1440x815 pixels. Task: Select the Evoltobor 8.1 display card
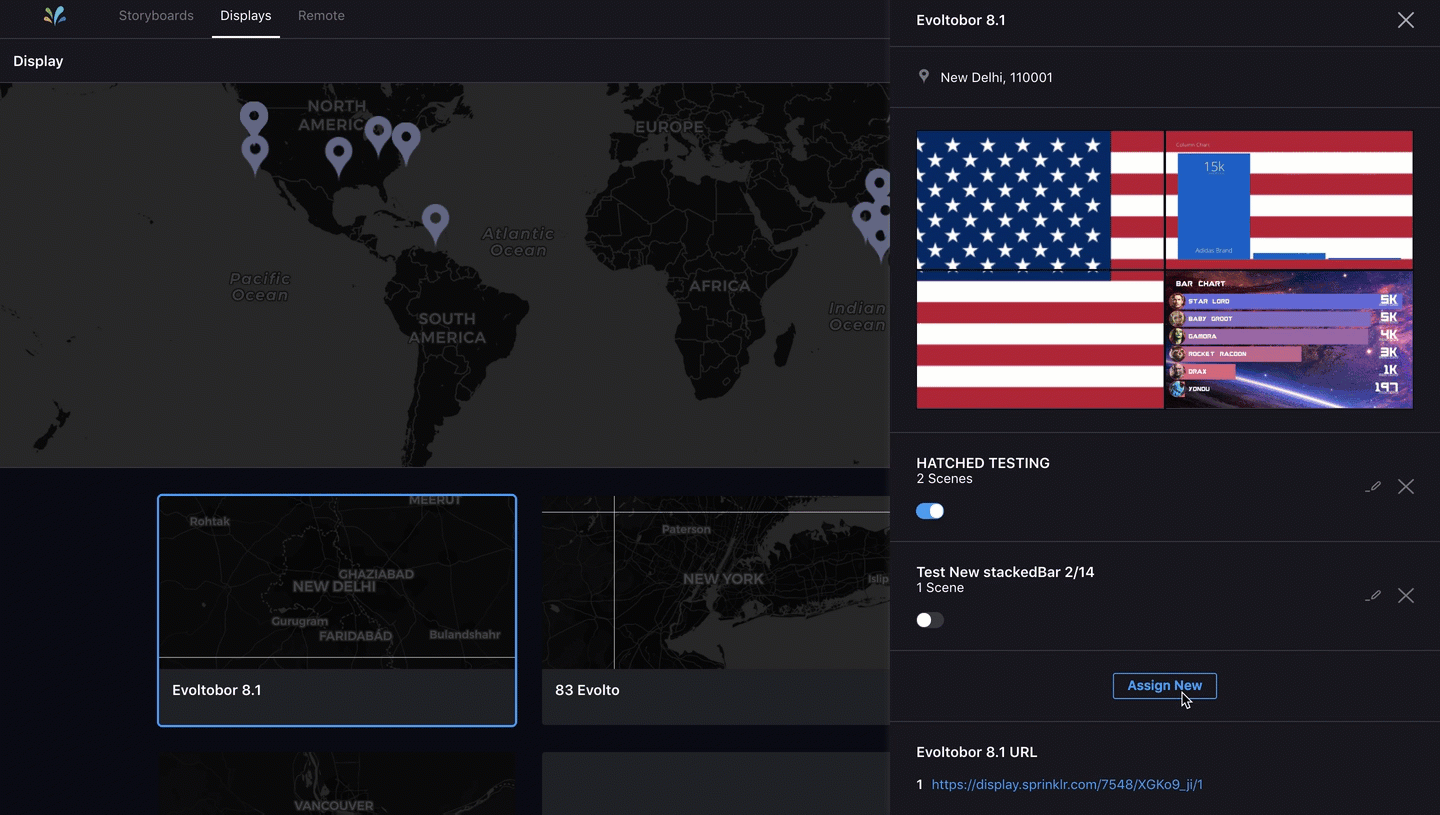point(337,610)
